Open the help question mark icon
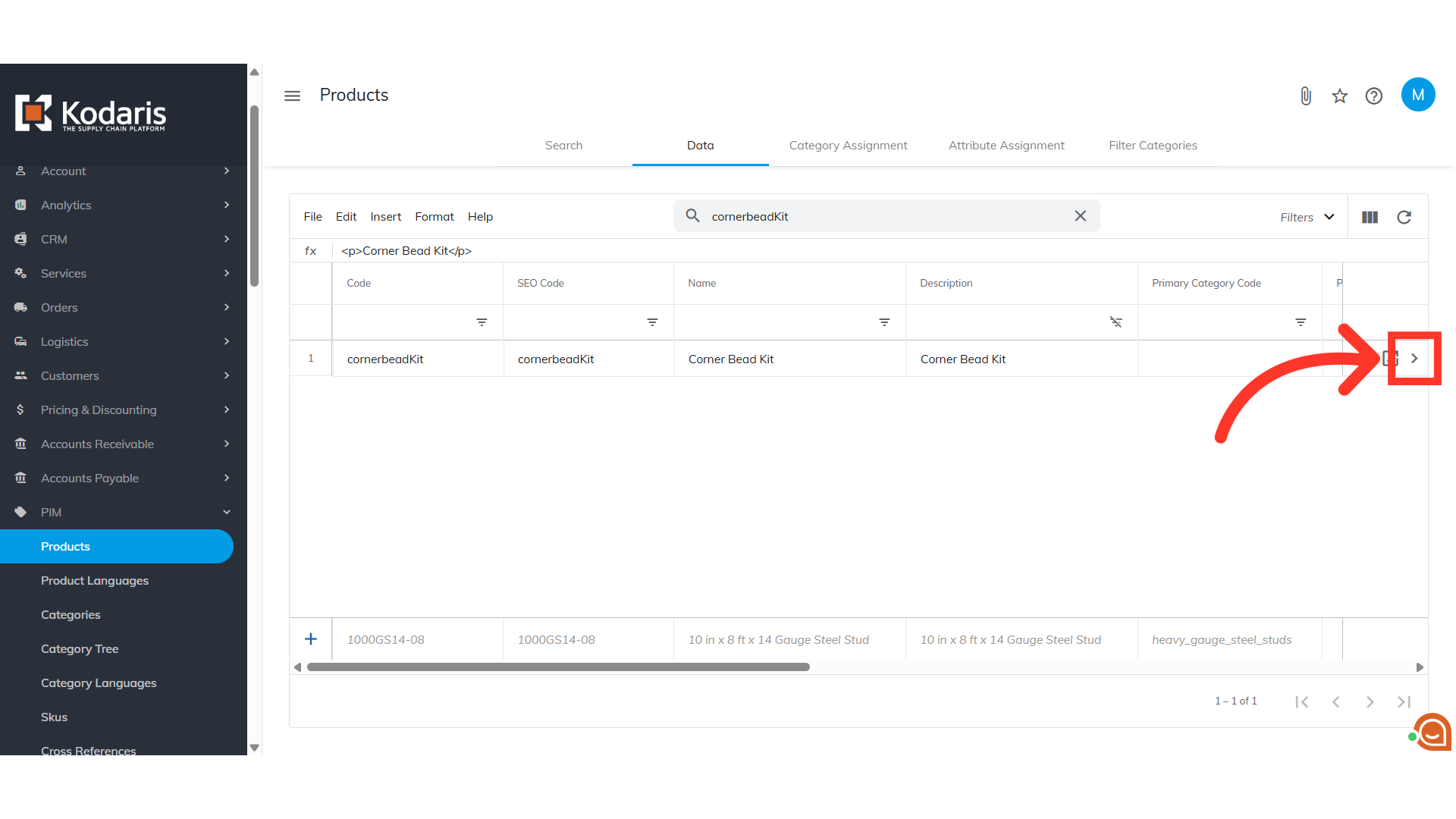 (x=1373, y=96)
